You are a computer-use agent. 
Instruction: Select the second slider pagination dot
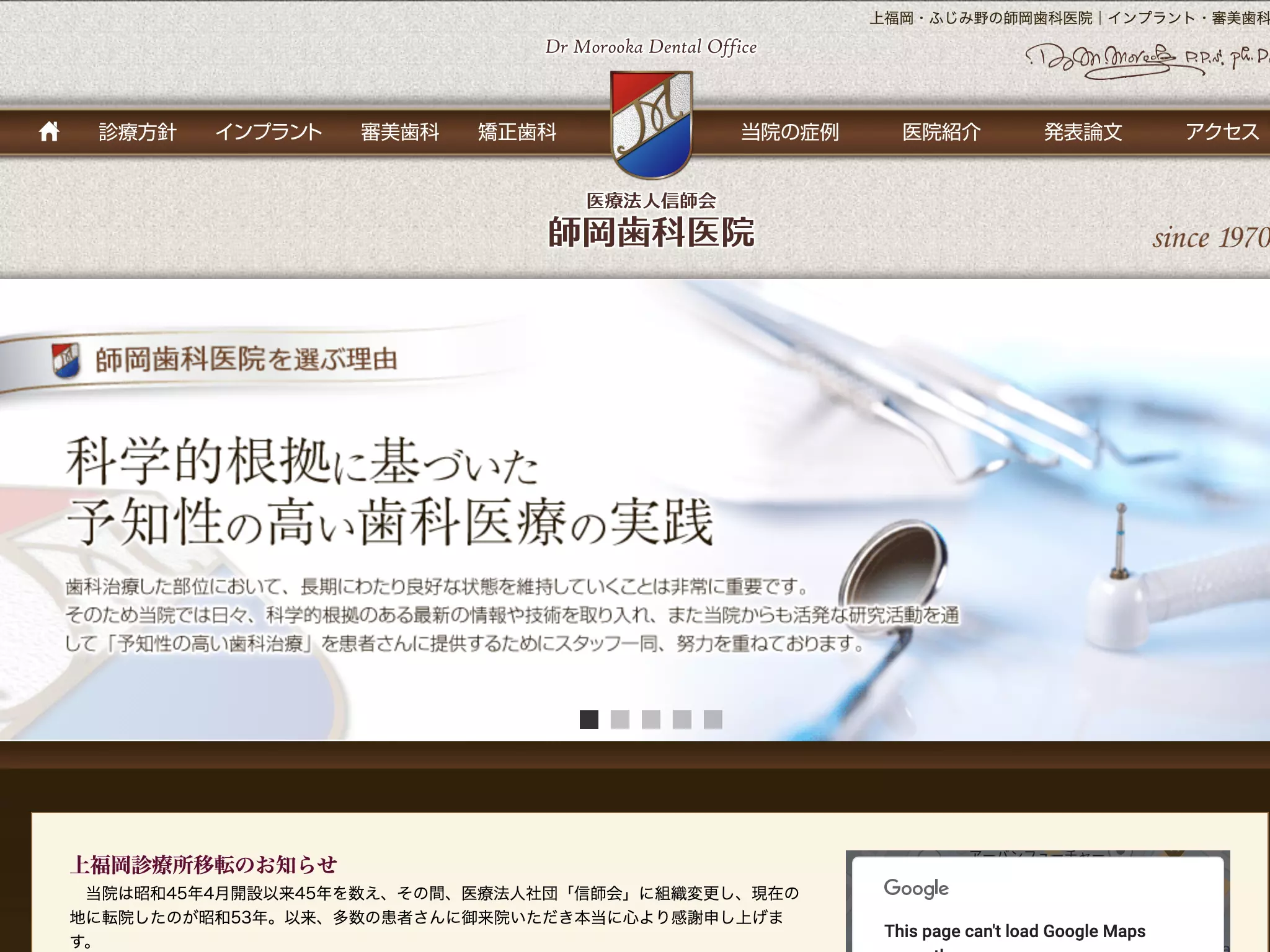click(620, 720)
